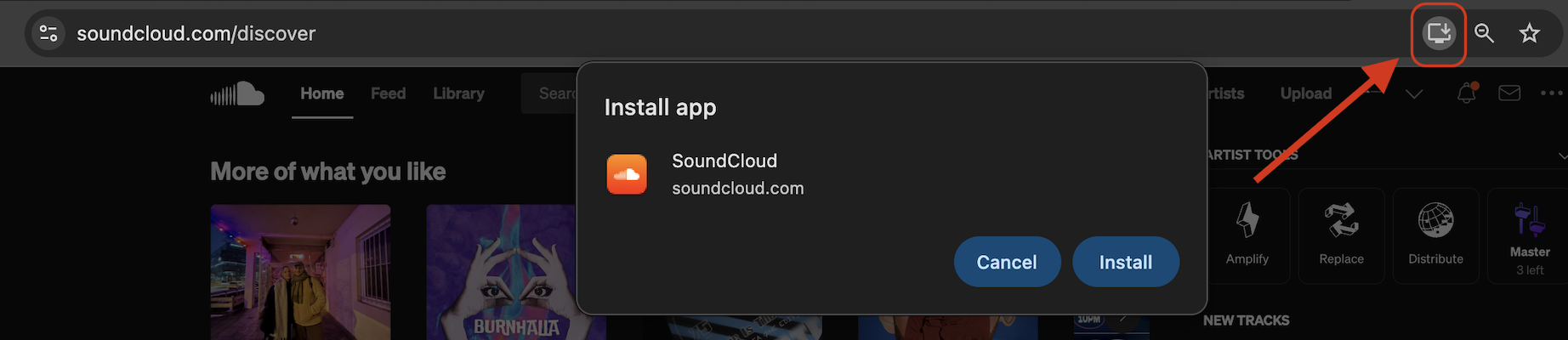1568x340 pixels.
Task: Click the install app icon in address bar
Action: [x=1439, y=33]
